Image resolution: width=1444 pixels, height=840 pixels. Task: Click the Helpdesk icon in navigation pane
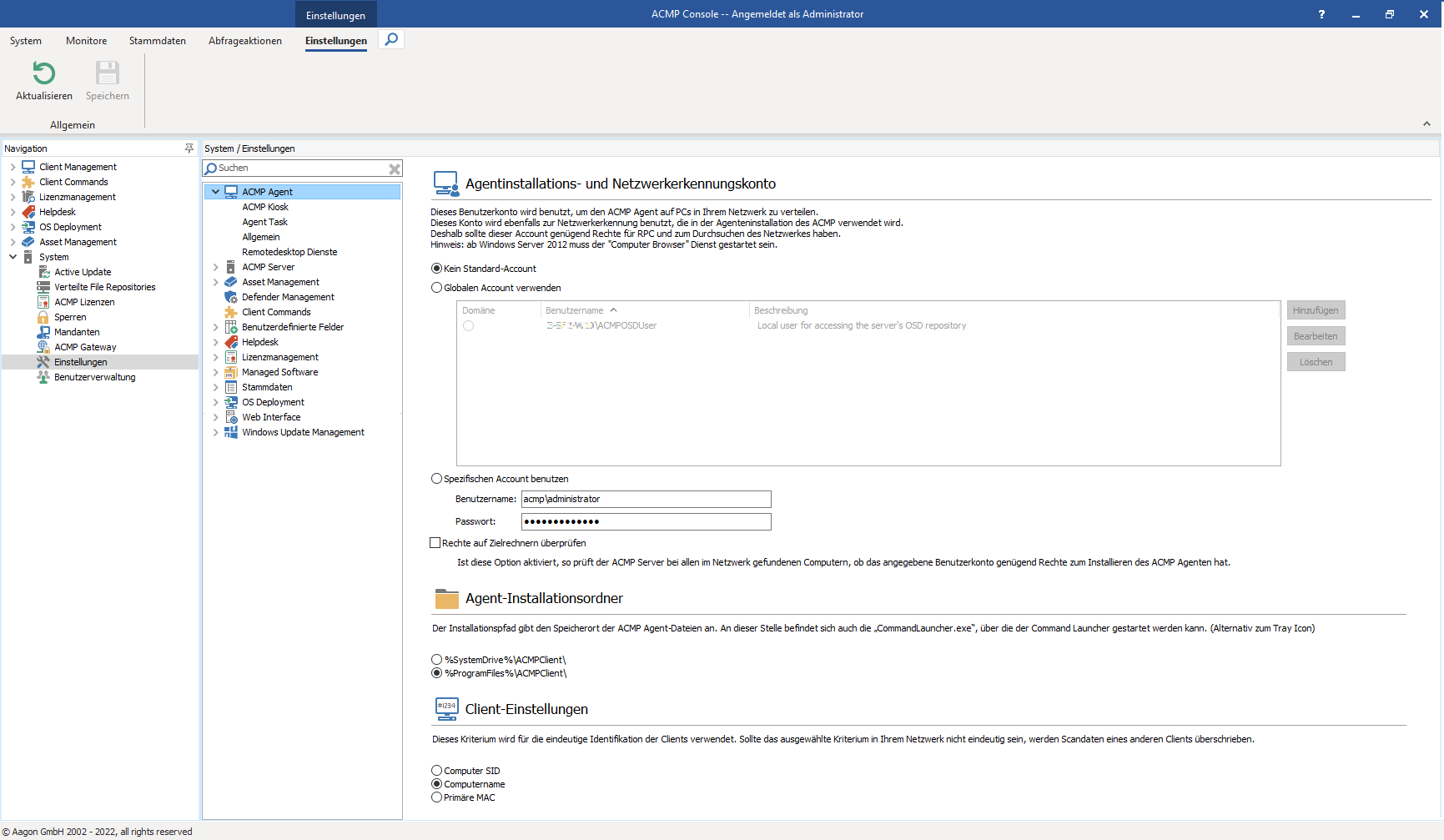click(28, 212)
